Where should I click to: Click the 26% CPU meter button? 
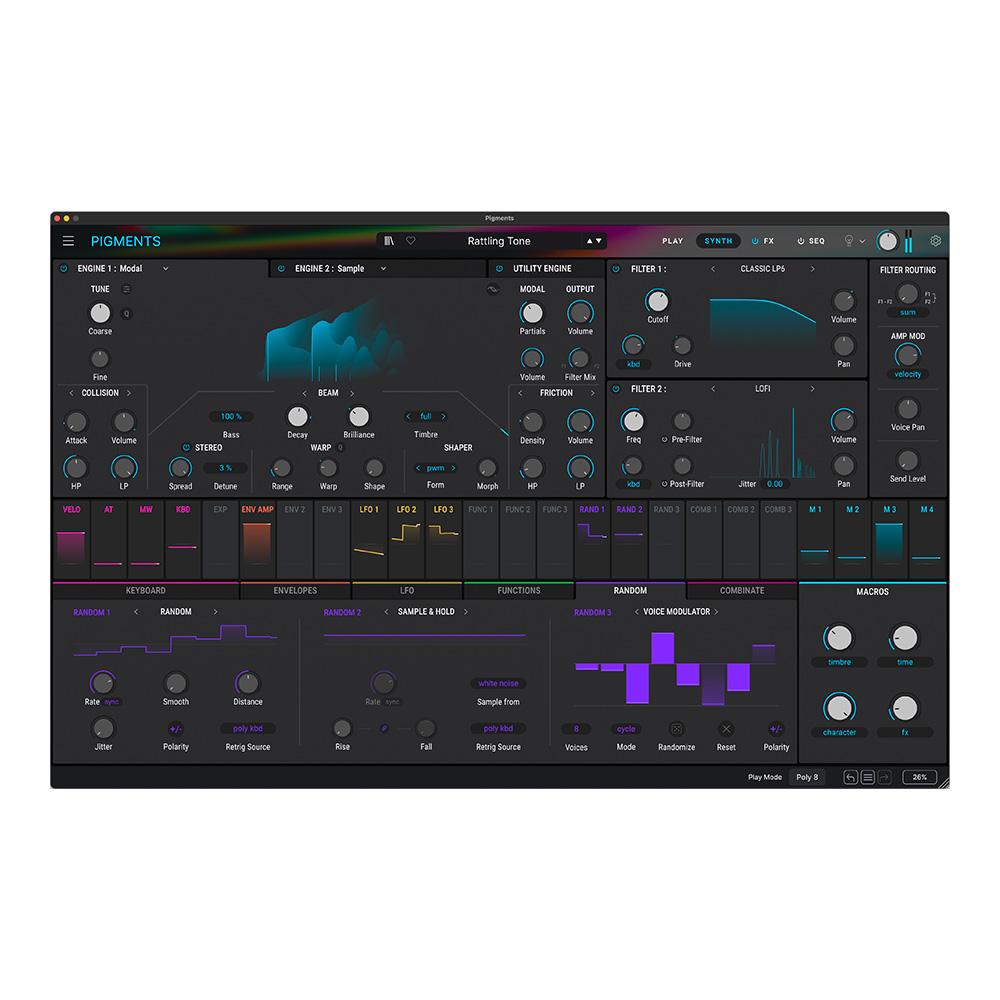pyautogui.click(x=919, y=777)
